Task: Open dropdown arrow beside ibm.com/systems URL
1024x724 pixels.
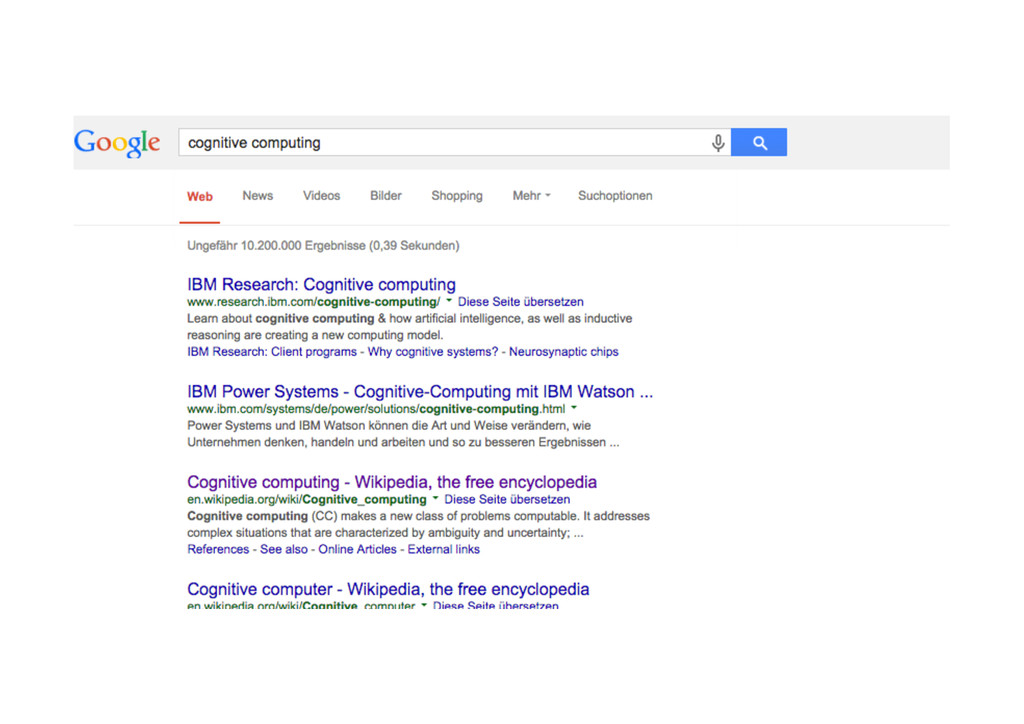Action: point(574,409)
